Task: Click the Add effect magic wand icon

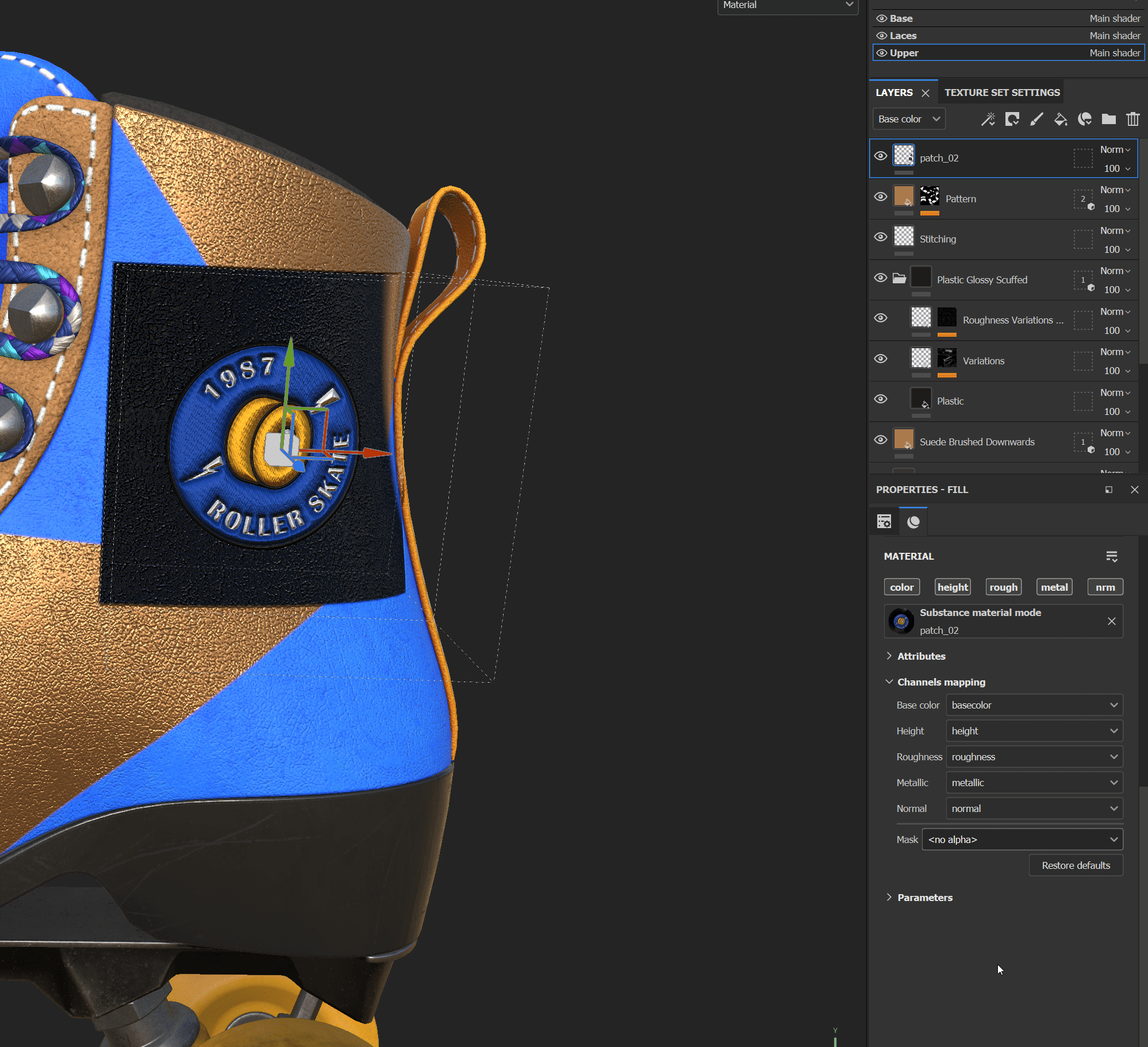Action: [x=988, y=119]
